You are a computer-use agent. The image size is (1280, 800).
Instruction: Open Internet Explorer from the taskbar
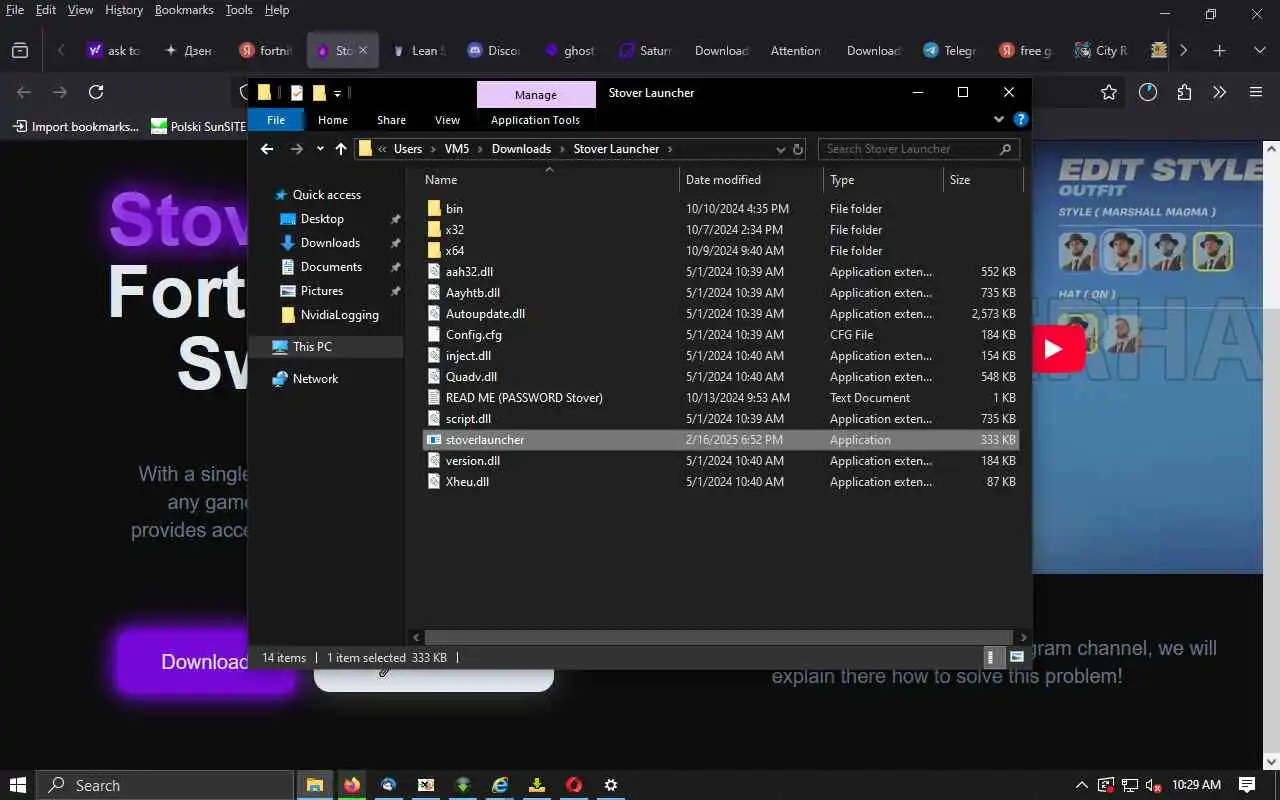(x=500, y=785)
